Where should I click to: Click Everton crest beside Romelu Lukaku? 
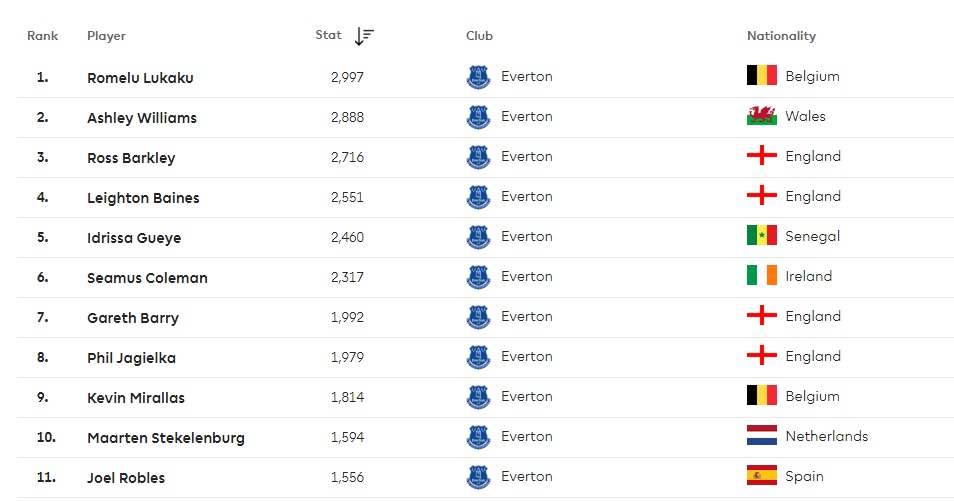(x=479, y=77)
